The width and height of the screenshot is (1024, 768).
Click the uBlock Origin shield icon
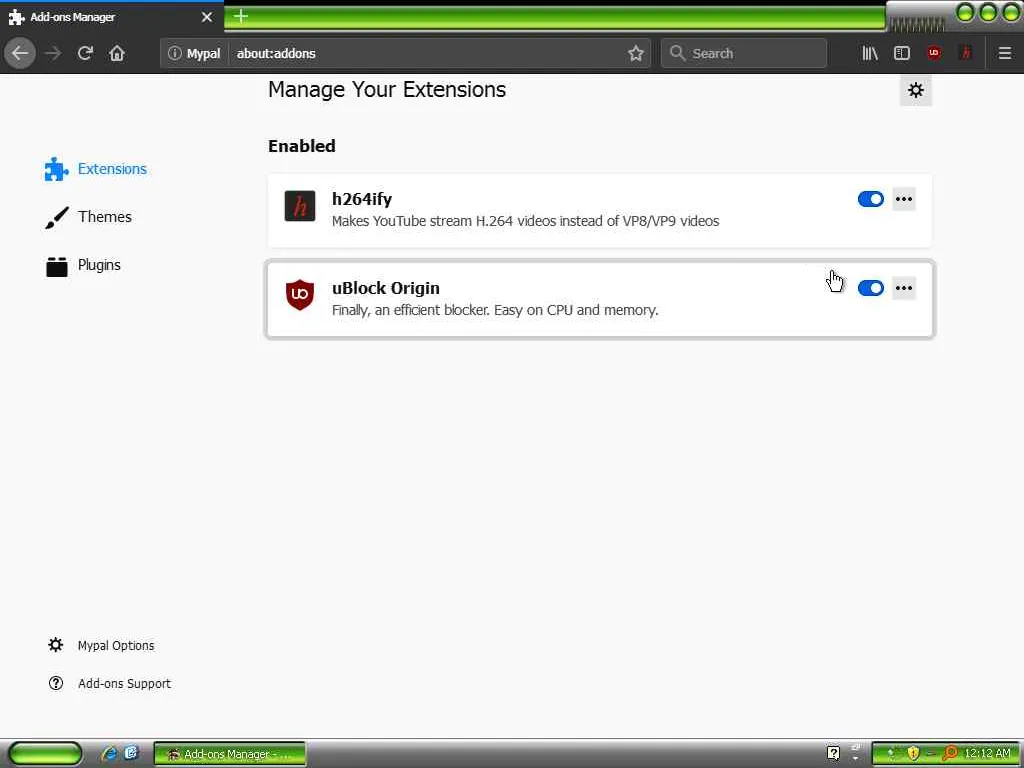coord(300,295)
